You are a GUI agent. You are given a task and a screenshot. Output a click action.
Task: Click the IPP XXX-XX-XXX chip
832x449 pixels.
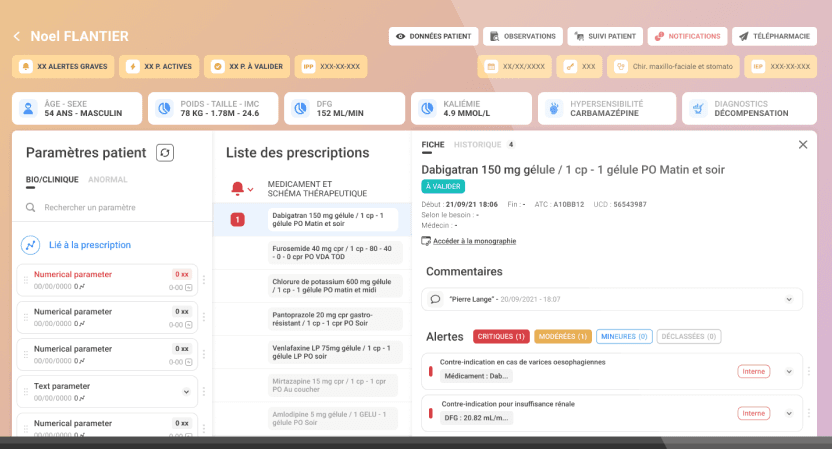[x=331, y=66]
